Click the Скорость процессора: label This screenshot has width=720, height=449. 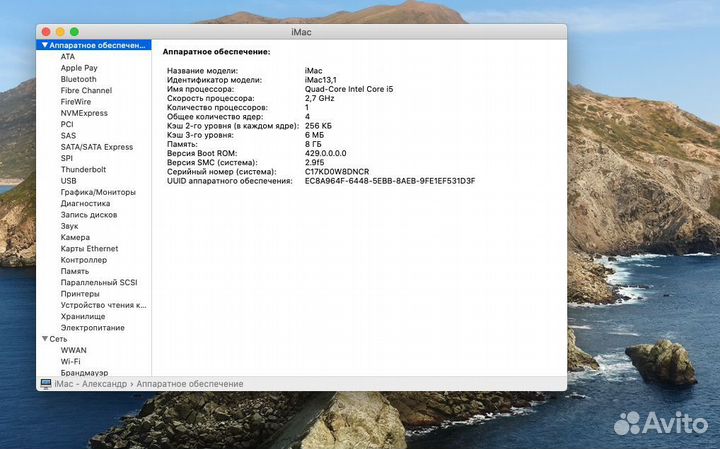click(x=211, y=98)
